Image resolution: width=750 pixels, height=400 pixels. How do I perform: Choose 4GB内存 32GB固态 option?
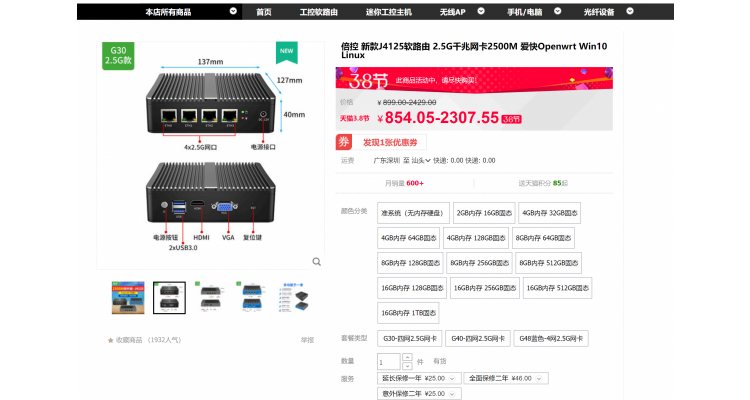(x=550, y=213)
